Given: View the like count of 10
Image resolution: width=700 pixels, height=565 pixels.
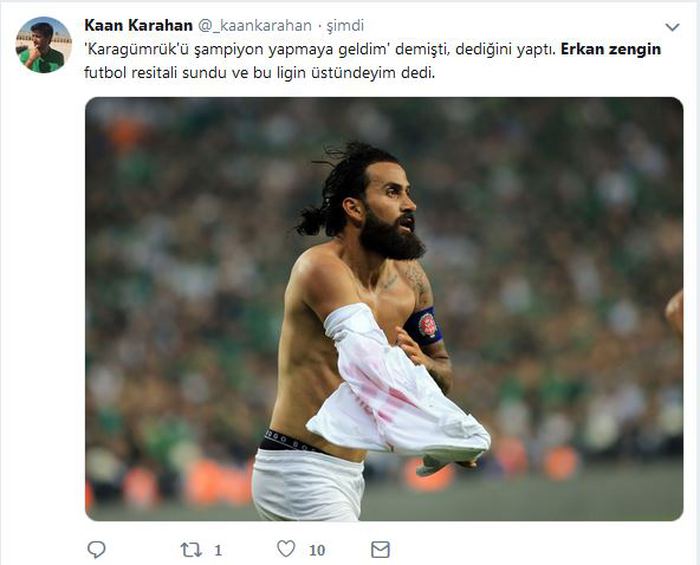Looking at the screenshot, I should click(x=317, y=550).
